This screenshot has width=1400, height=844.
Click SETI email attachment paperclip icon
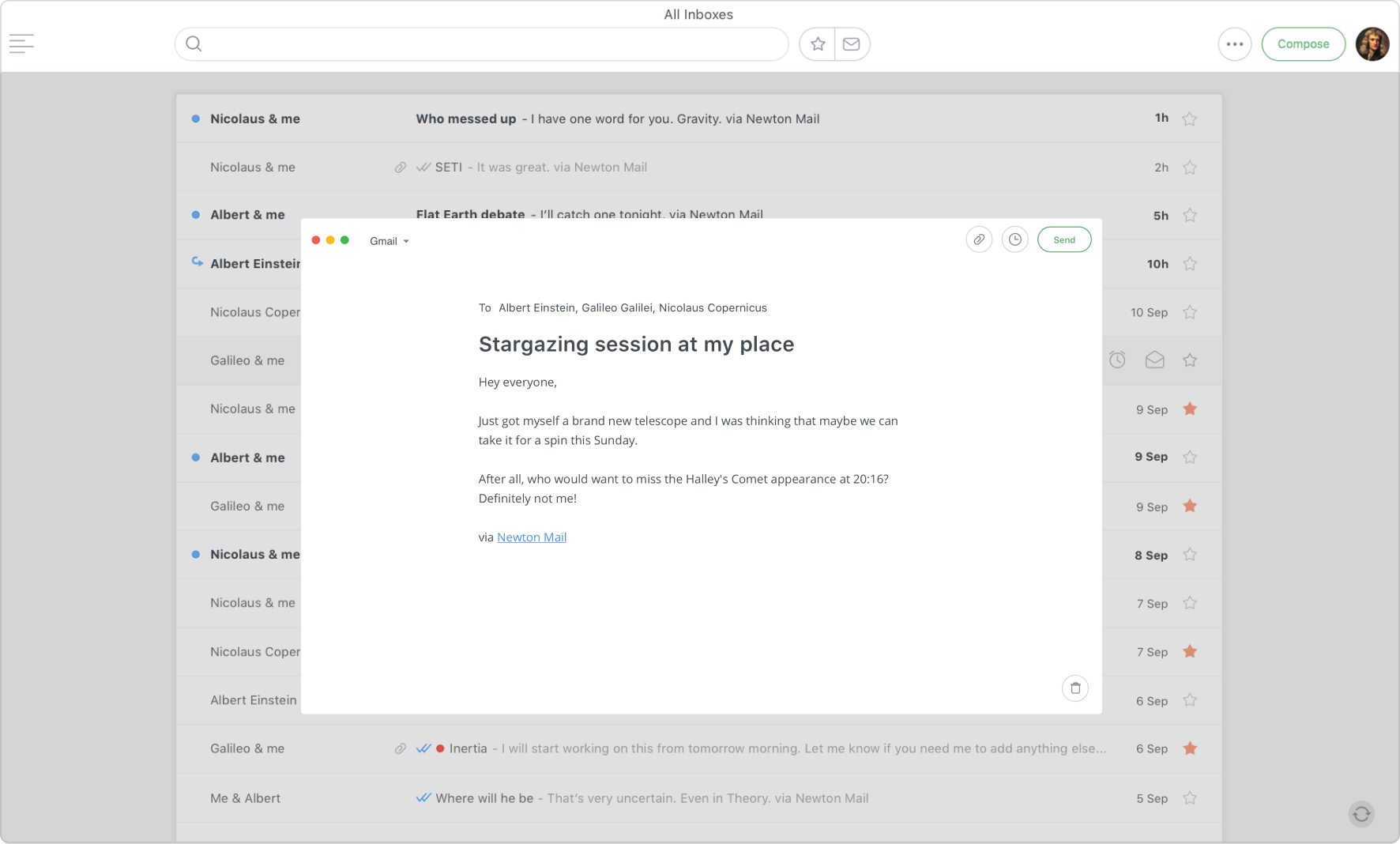(401, 168)
